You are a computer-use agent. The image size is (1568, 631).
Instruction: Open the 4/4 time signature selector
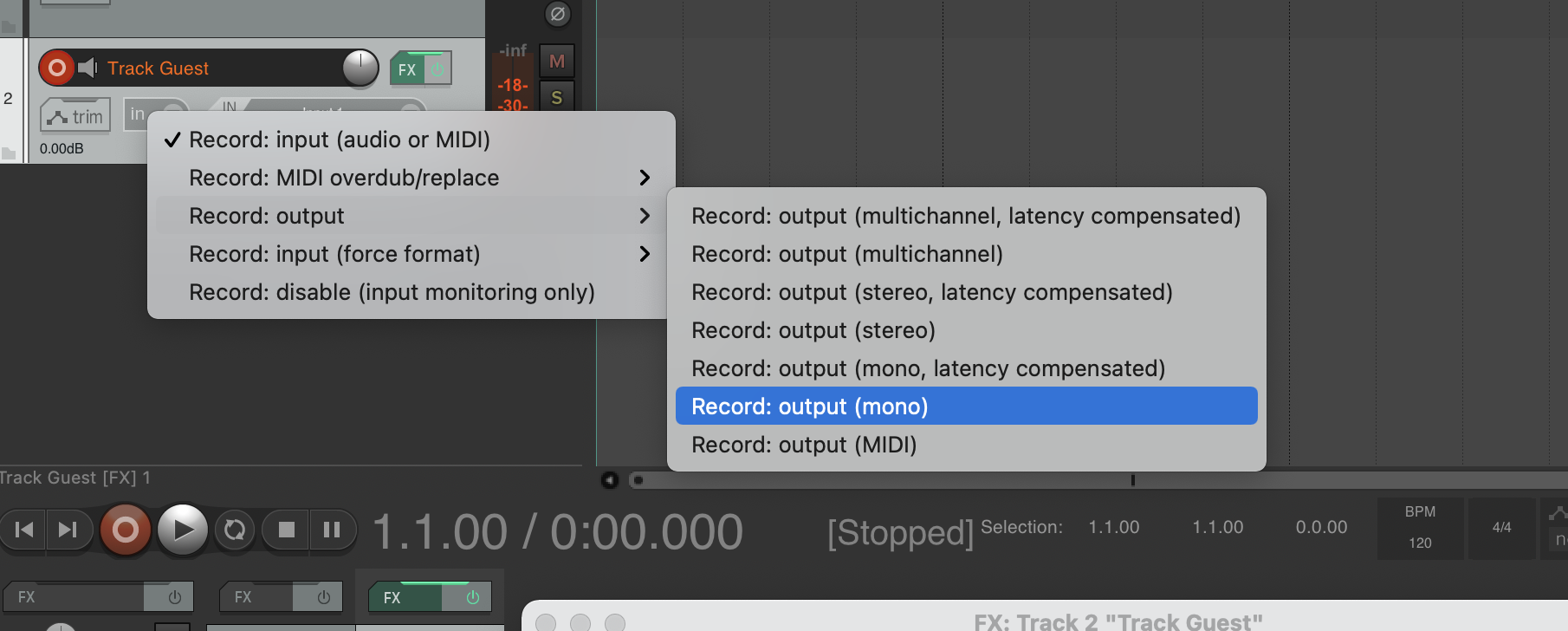tap(1501, 527)
